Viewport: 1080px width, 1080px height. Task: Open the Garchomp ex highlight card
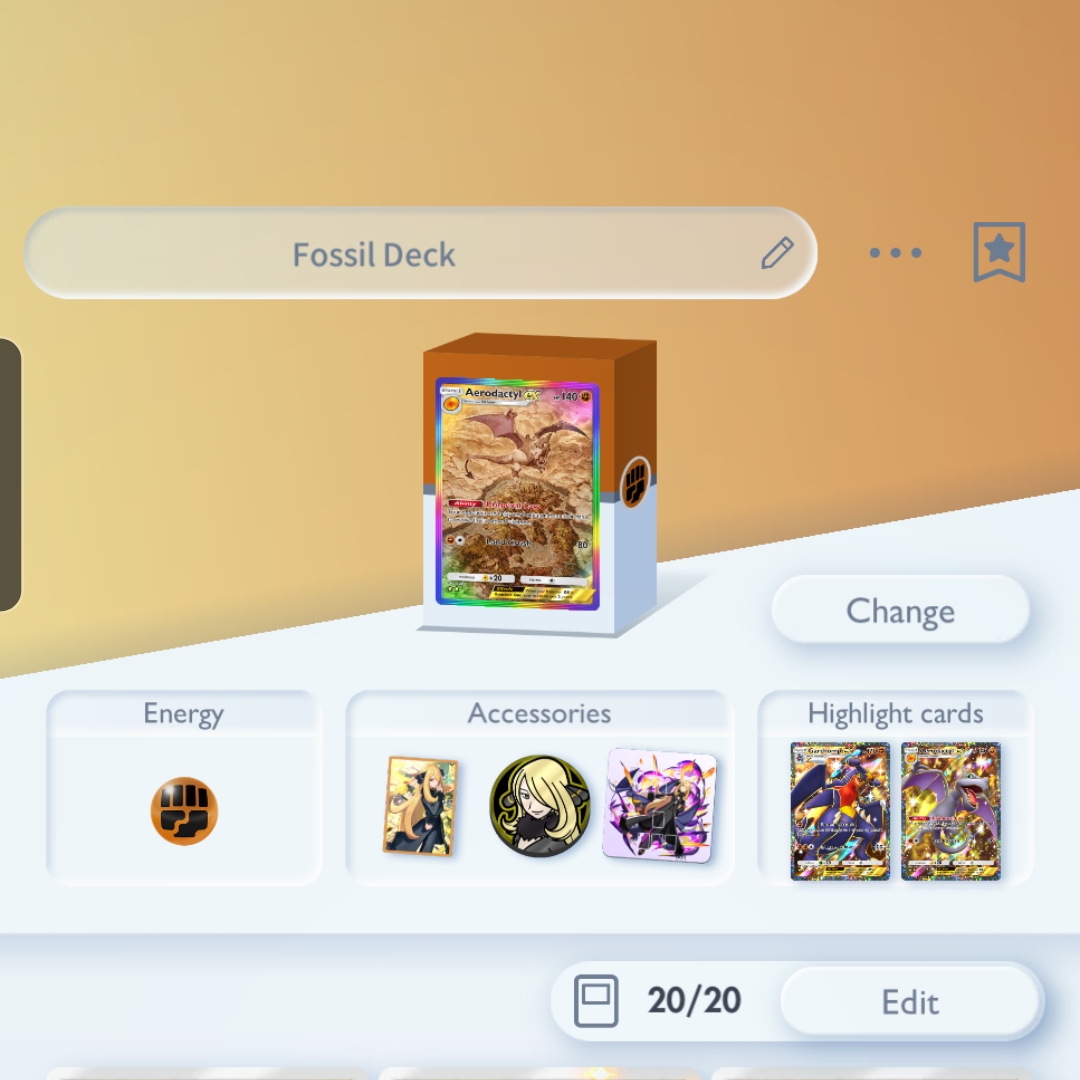click(x=840, y=811)
